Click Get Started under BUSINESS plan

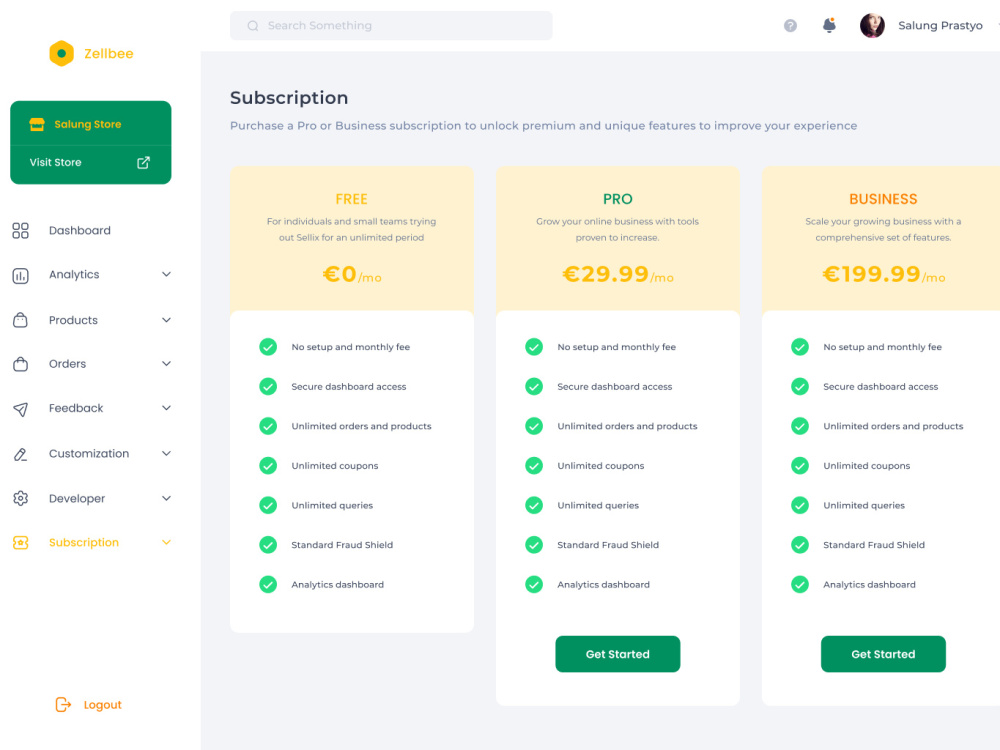pyautogui.click(x=883, y=654)
